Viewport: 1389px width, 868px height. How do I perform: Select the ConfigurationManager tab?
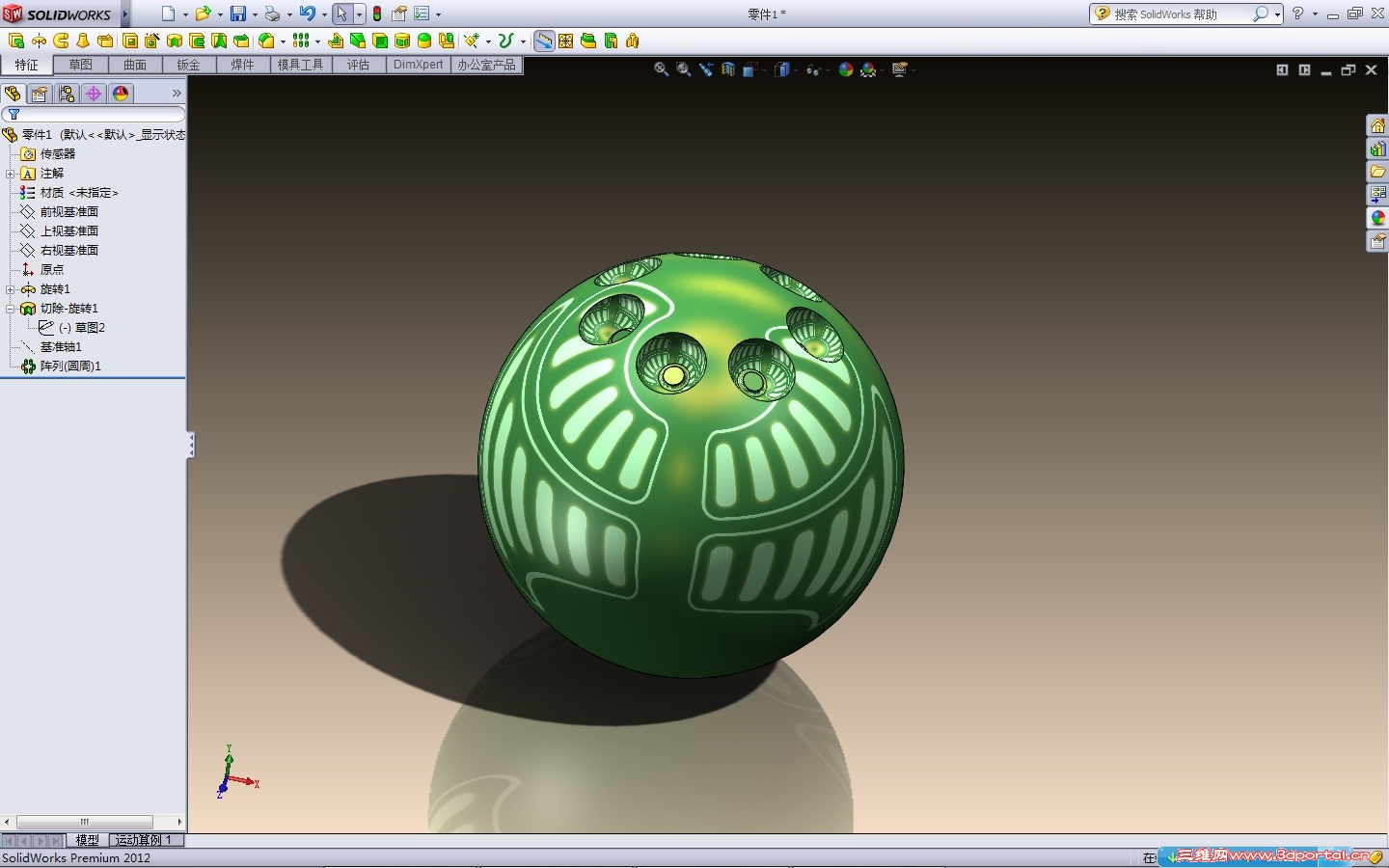point(67,94)
